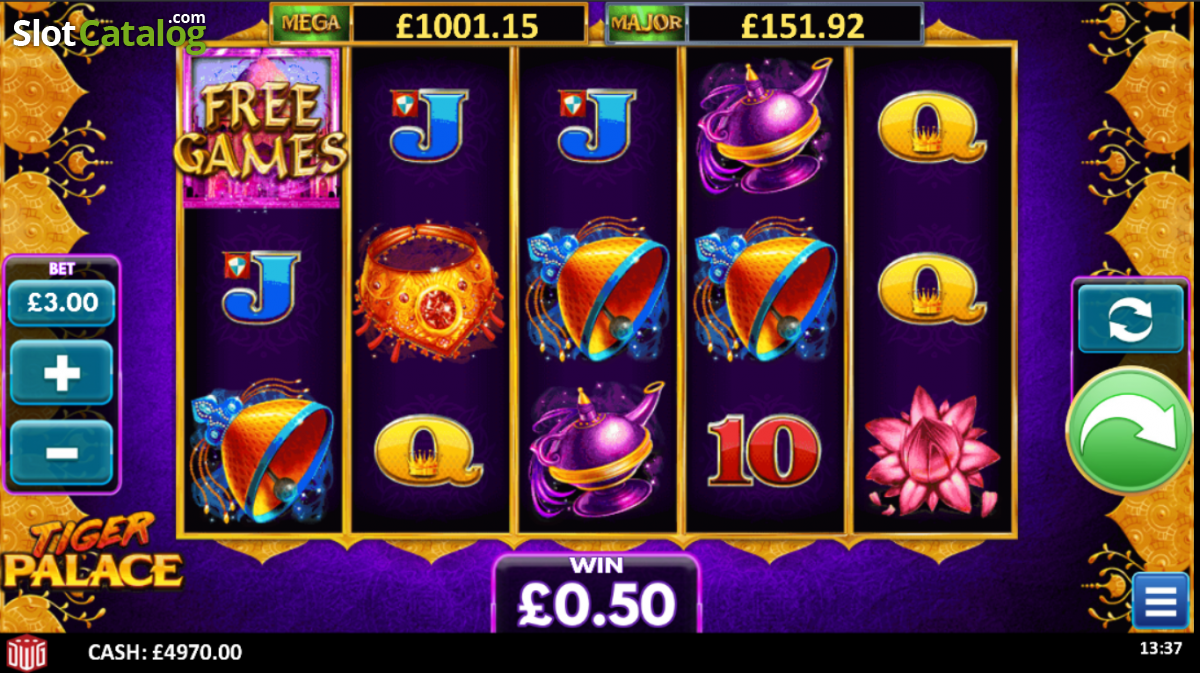Click the Mega jackpot £1001.15 display
1200x673 pixels.
pyautogui.click(x=429, y=23)
